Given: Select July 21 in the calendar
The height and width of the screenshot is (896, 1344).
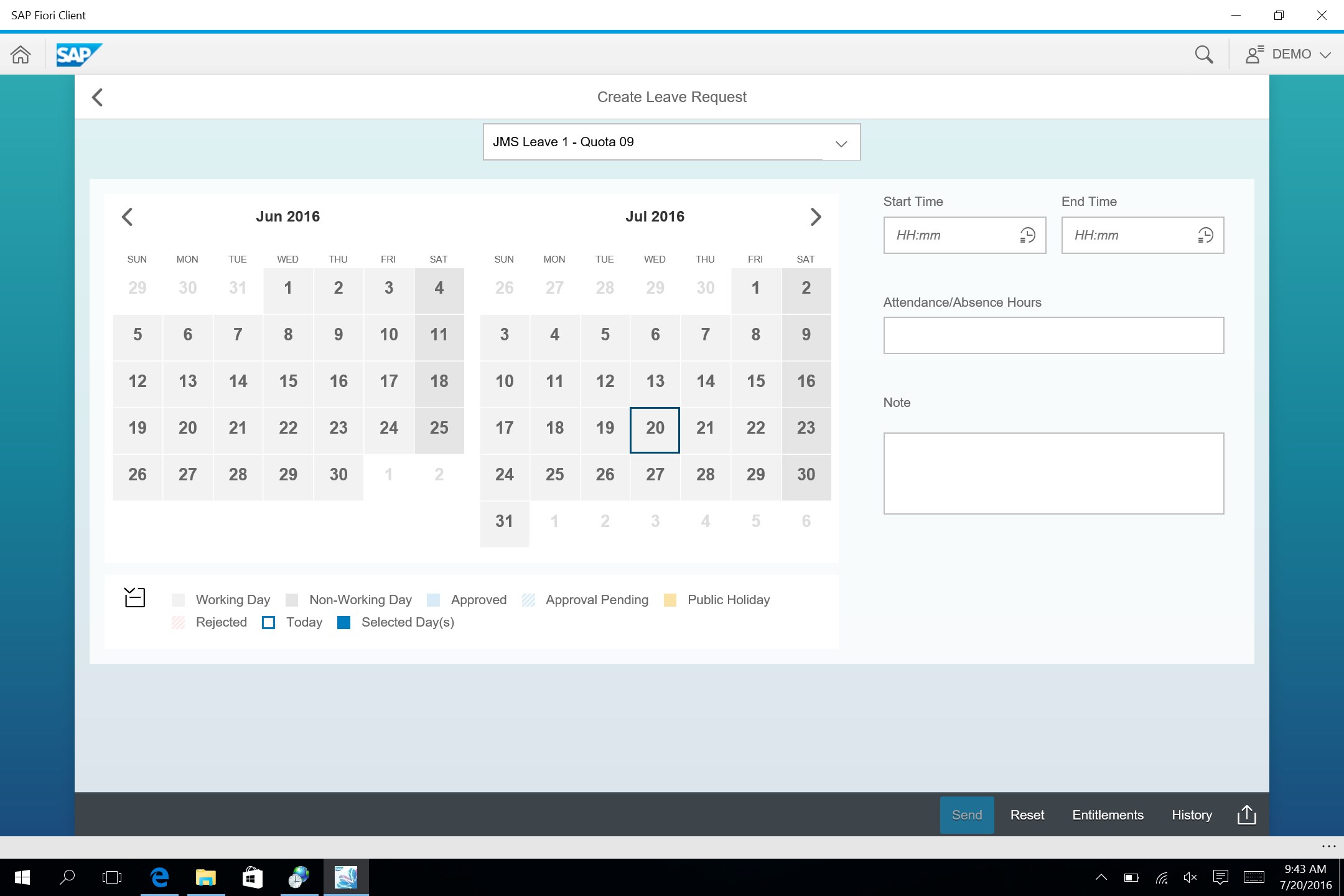Looking at the screenshot, I should point(705,428).
